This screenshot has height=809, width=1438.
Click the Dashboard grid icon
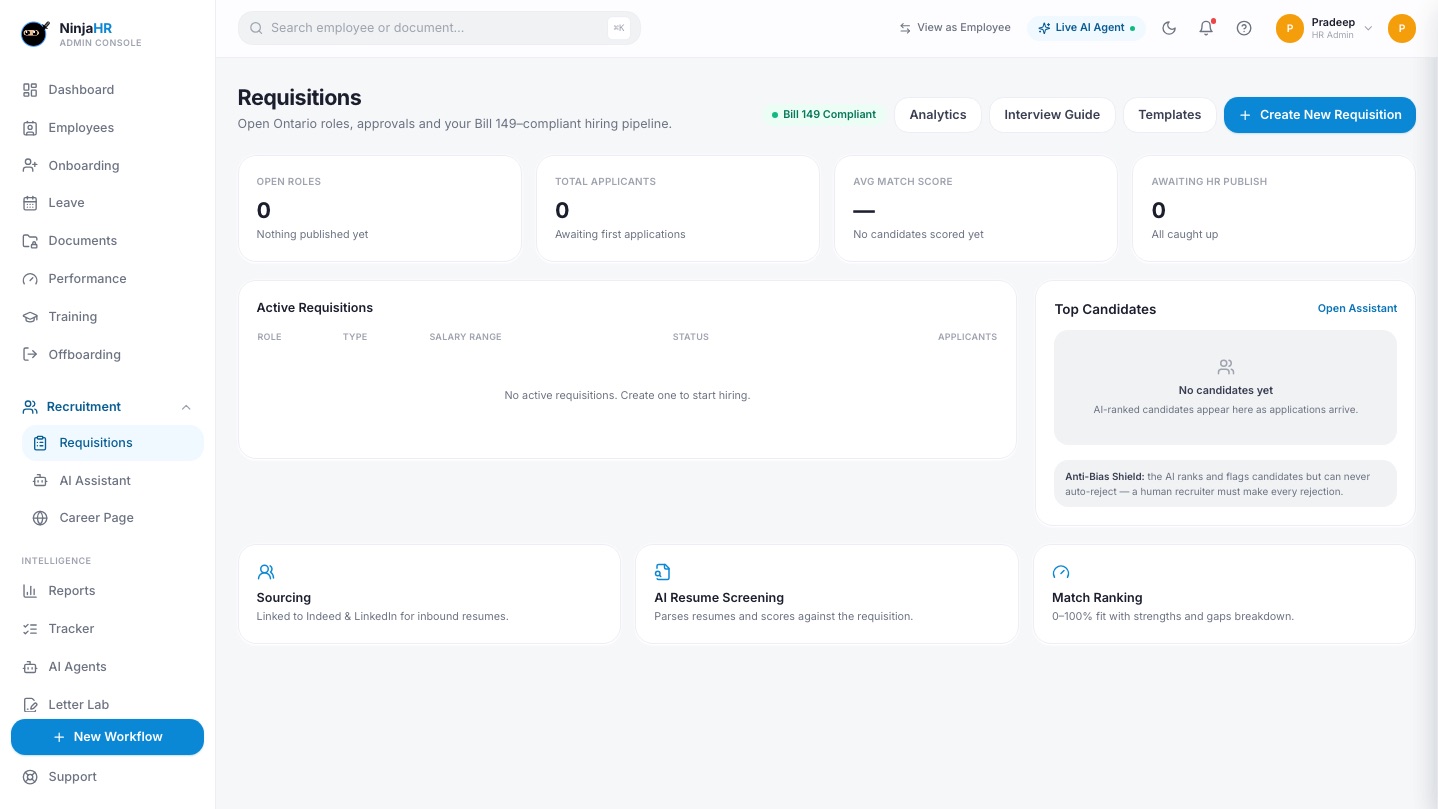(x=30, y=90)
